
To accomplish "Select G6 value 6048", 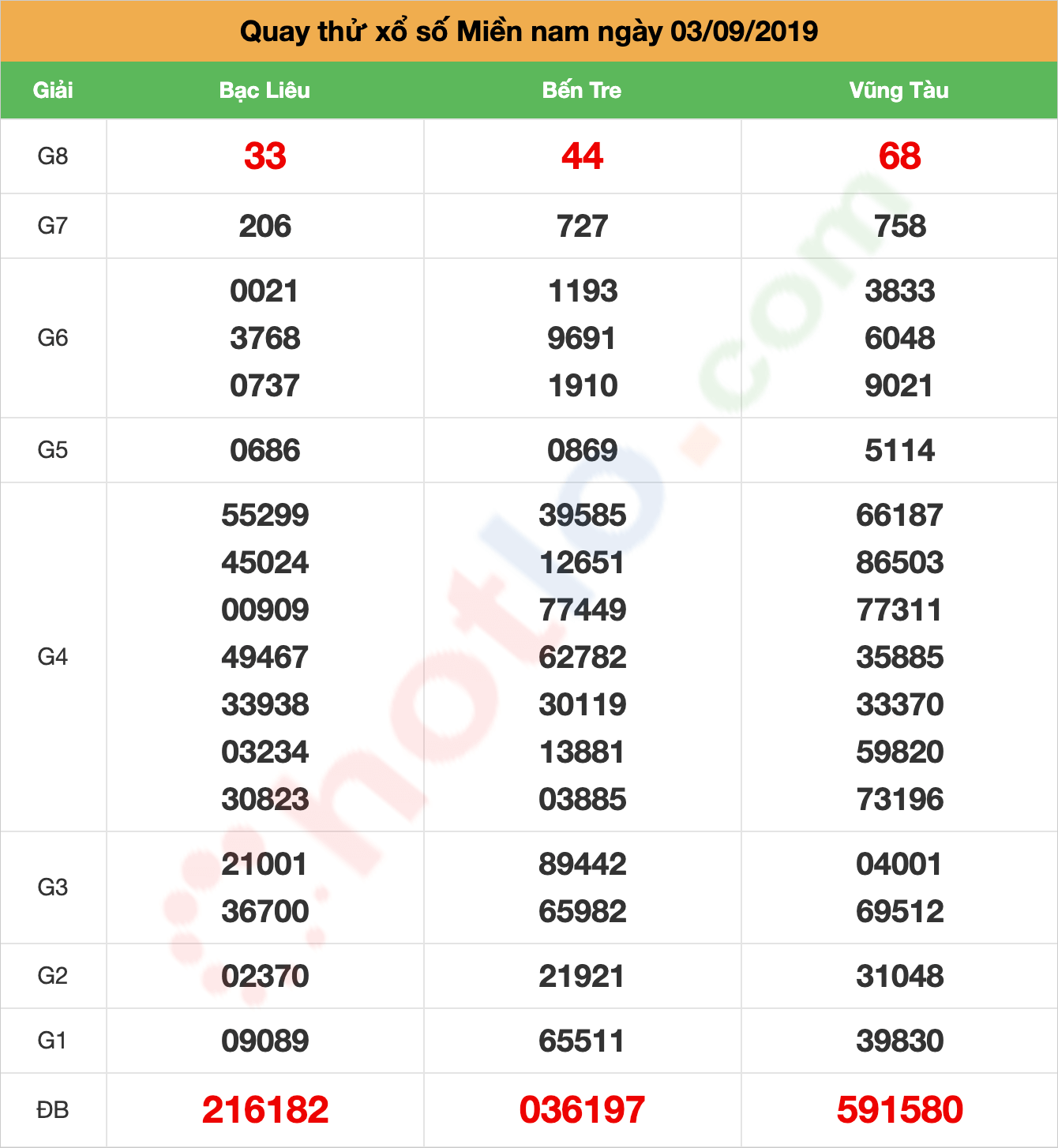I will tap(900, 339).
